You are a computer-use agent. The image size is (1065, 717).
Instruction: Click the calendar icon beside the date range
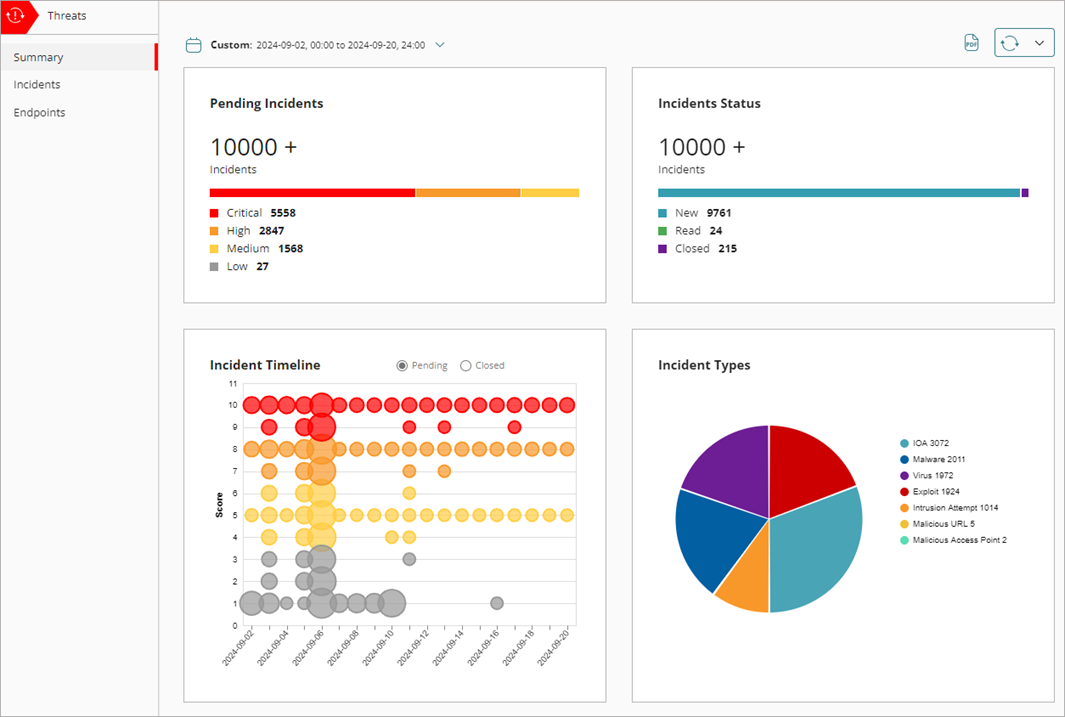[192, 44]
